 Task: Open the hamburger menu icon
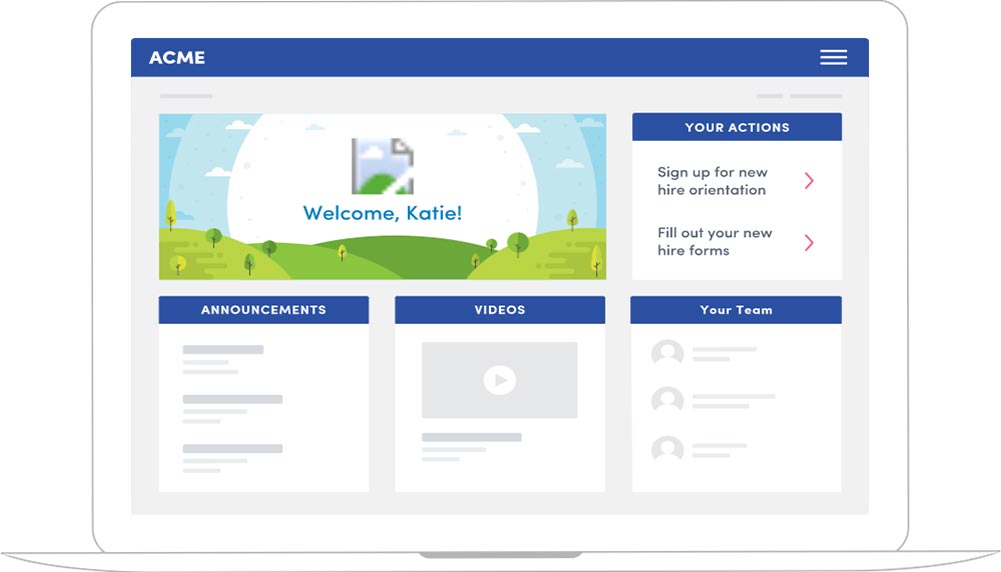pos(833,57)
